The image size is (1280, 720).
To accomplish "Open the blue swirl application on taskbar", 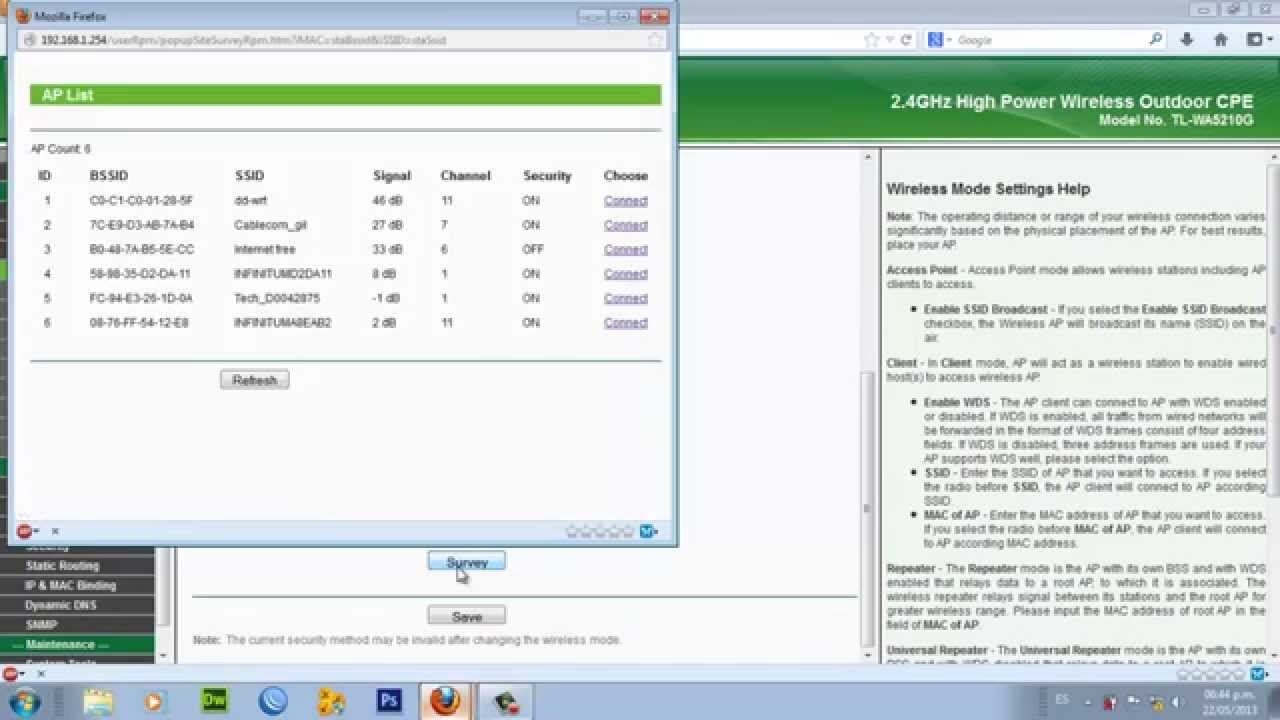I will tap(272, 702).
